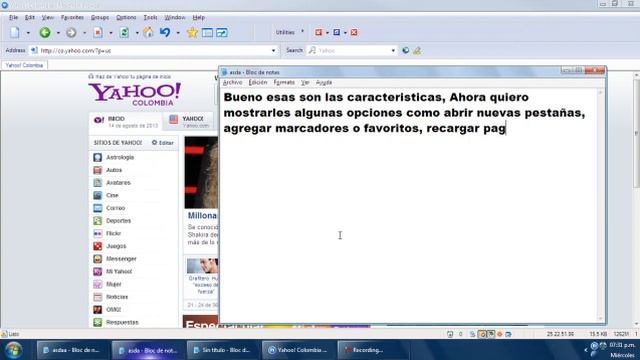Expand the Undo button dropdown arrow

coord(178,33)
